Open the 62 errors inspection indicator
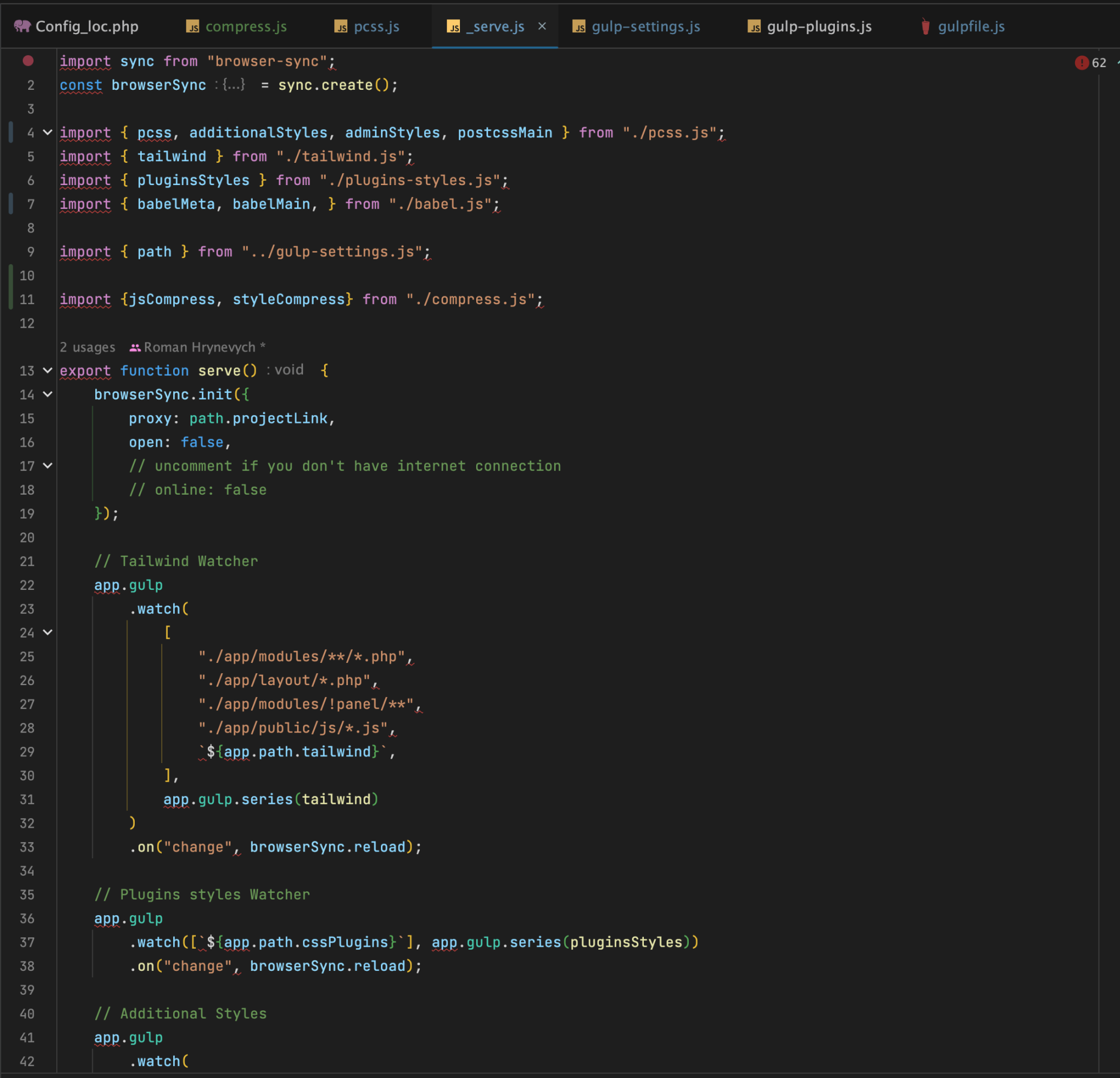This screenshot has width=1120, height=1078. [x=1091, y=63]
